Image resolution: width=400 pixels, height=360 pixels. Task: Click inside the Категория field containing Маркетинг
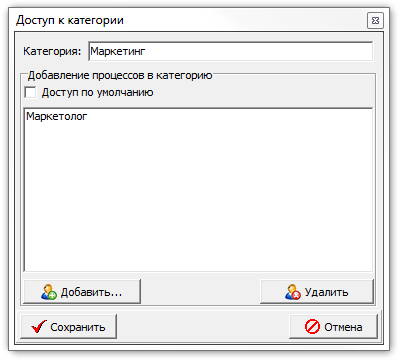(x=231, y=51)
